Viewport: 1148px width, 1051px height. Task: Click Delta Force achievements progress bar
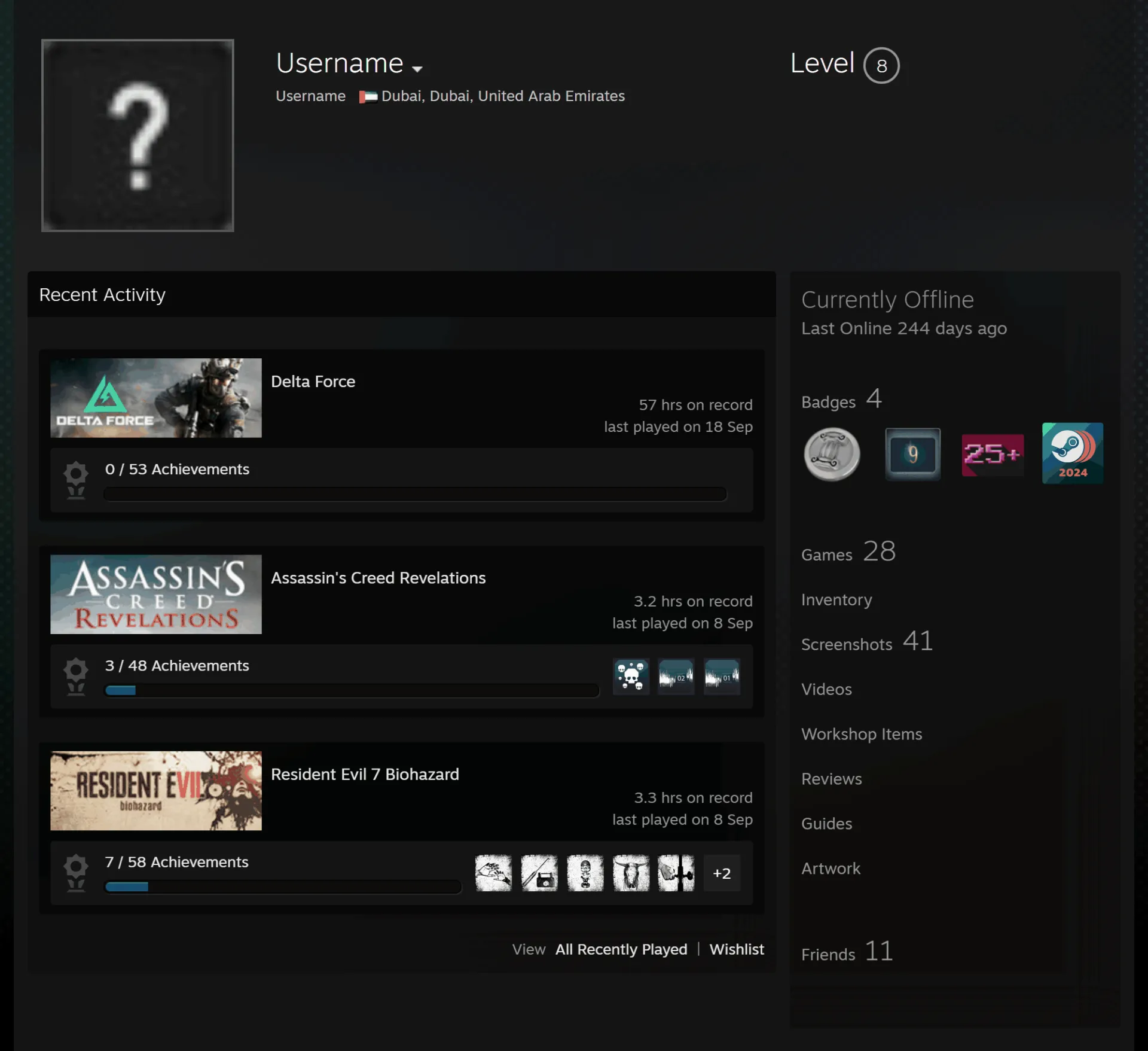pos(415,493)
